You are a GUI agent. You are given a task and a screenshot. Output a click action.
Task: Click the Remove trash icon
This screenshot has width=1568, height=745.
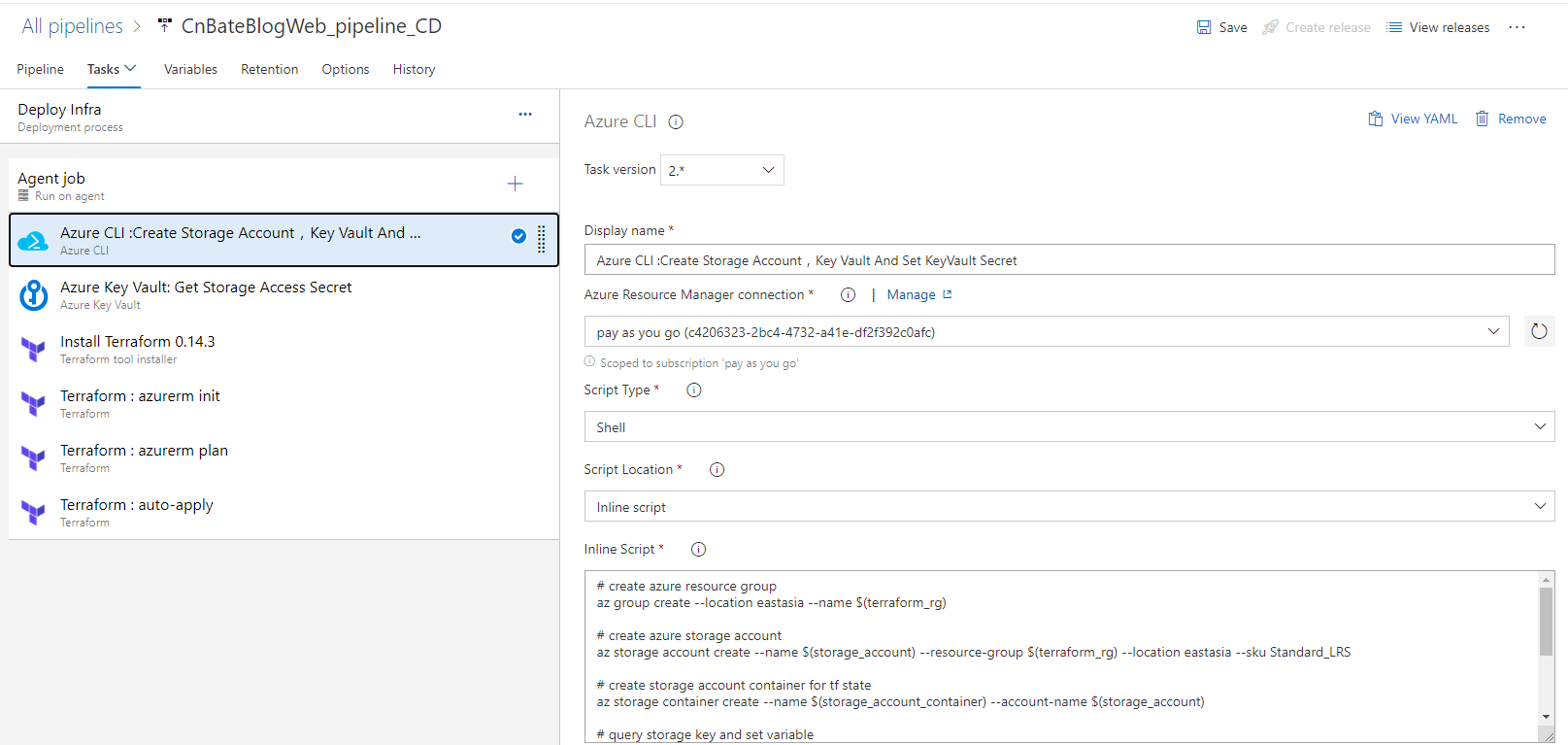click(1483, 119)
